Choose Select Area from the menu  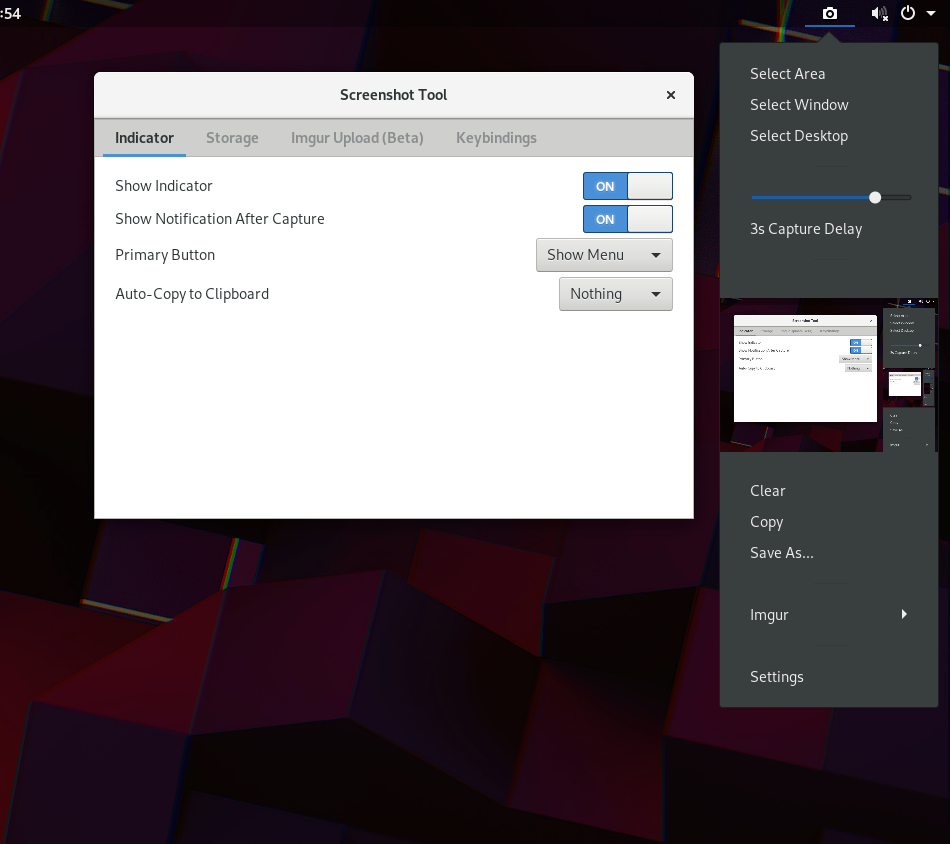tap(787, 74)
